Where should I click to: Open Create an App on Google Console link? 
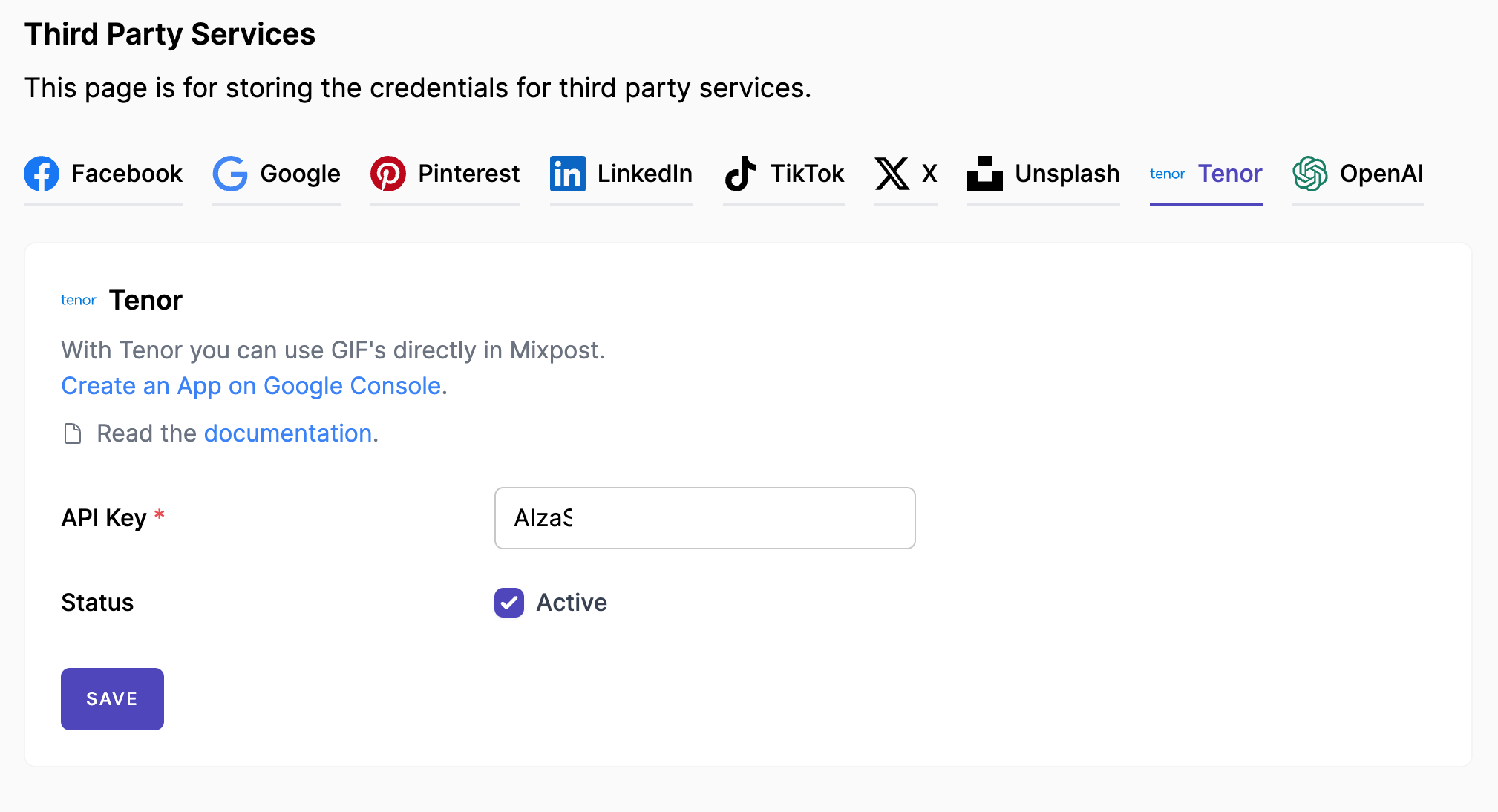252,386
